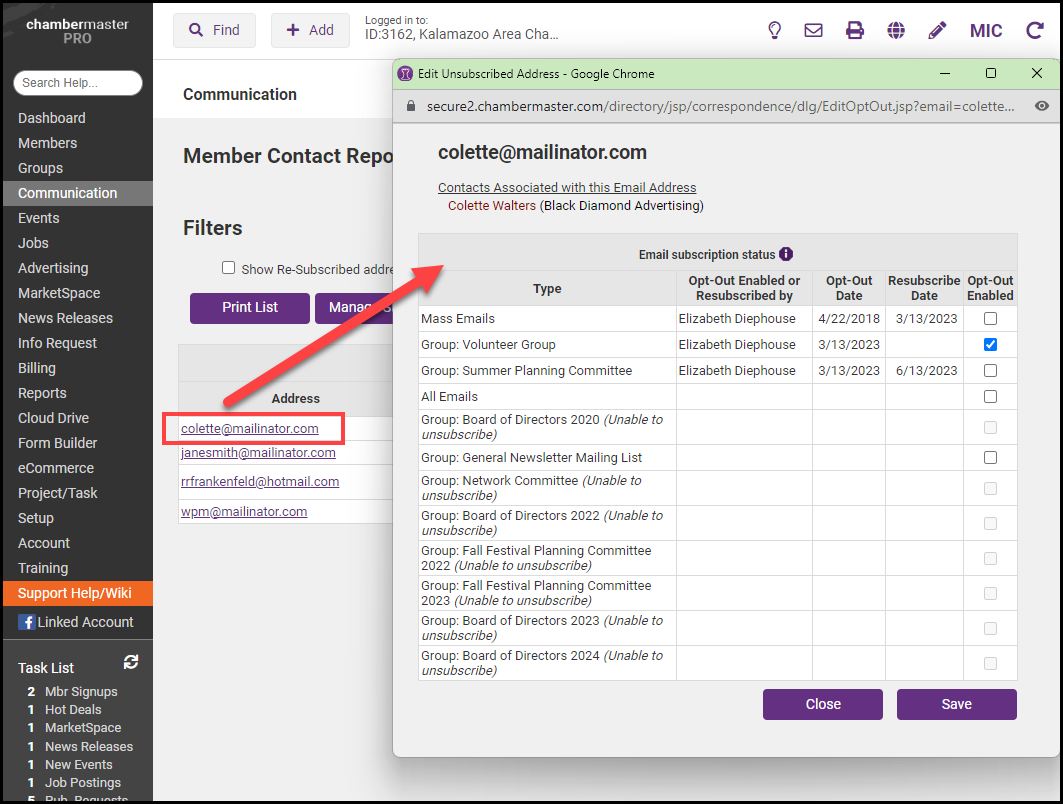Toggle opt-out for General Newsletter Mailing List
The height and width of the screenshot is (804, 1063).
pos(990,458)
